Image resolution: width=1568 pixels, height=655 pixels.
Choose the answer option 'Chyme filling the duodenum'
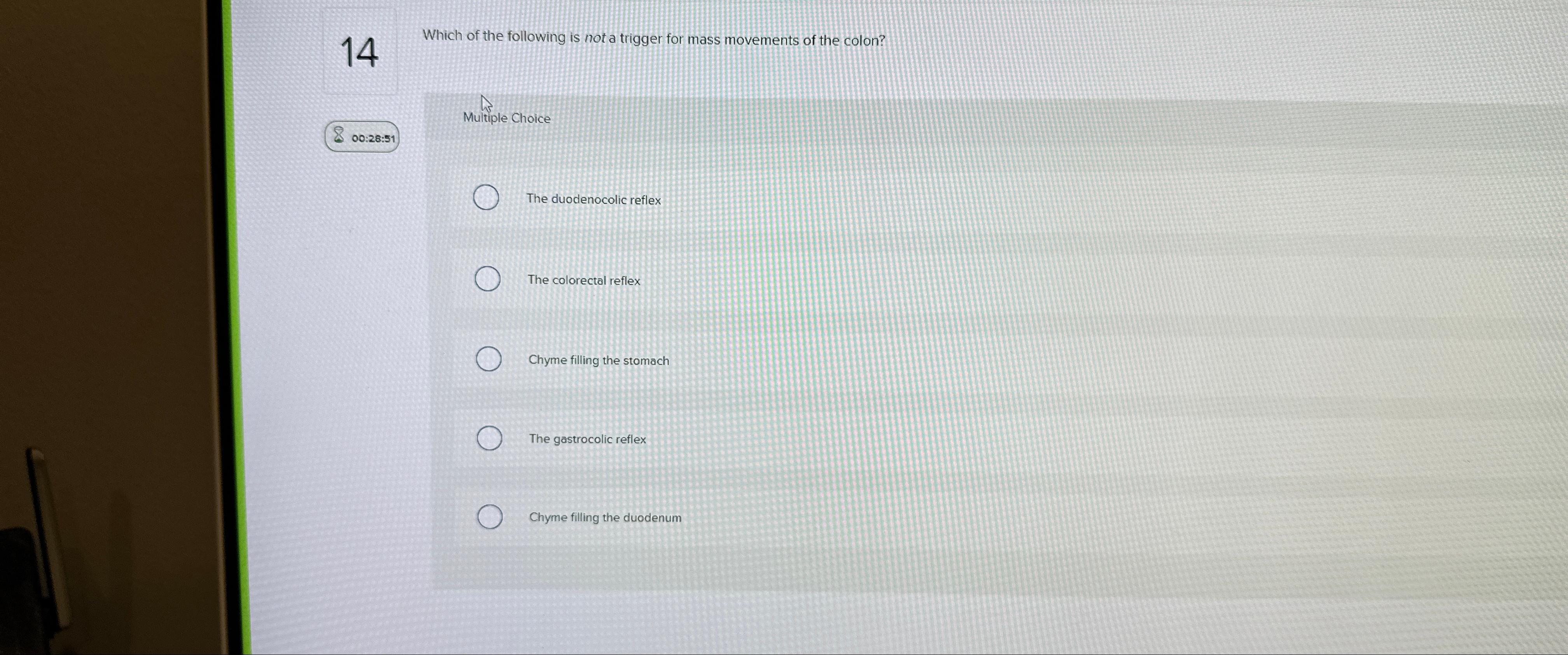click(x=605, y=517)
